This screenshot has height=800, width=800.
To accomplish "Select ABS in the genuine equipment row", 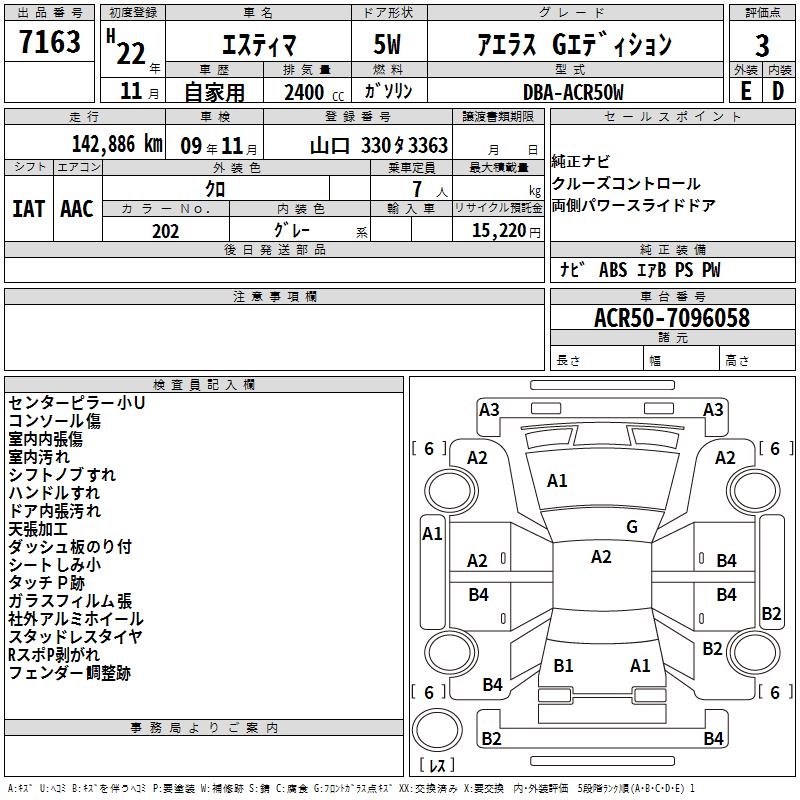I will (613, 270).
